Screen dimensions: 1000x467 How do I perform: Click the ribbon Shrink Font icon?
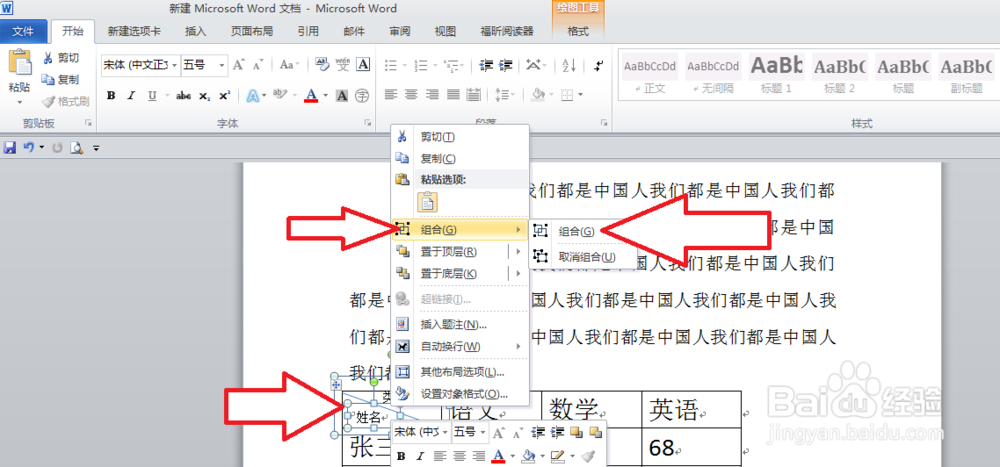coord(258,64)
